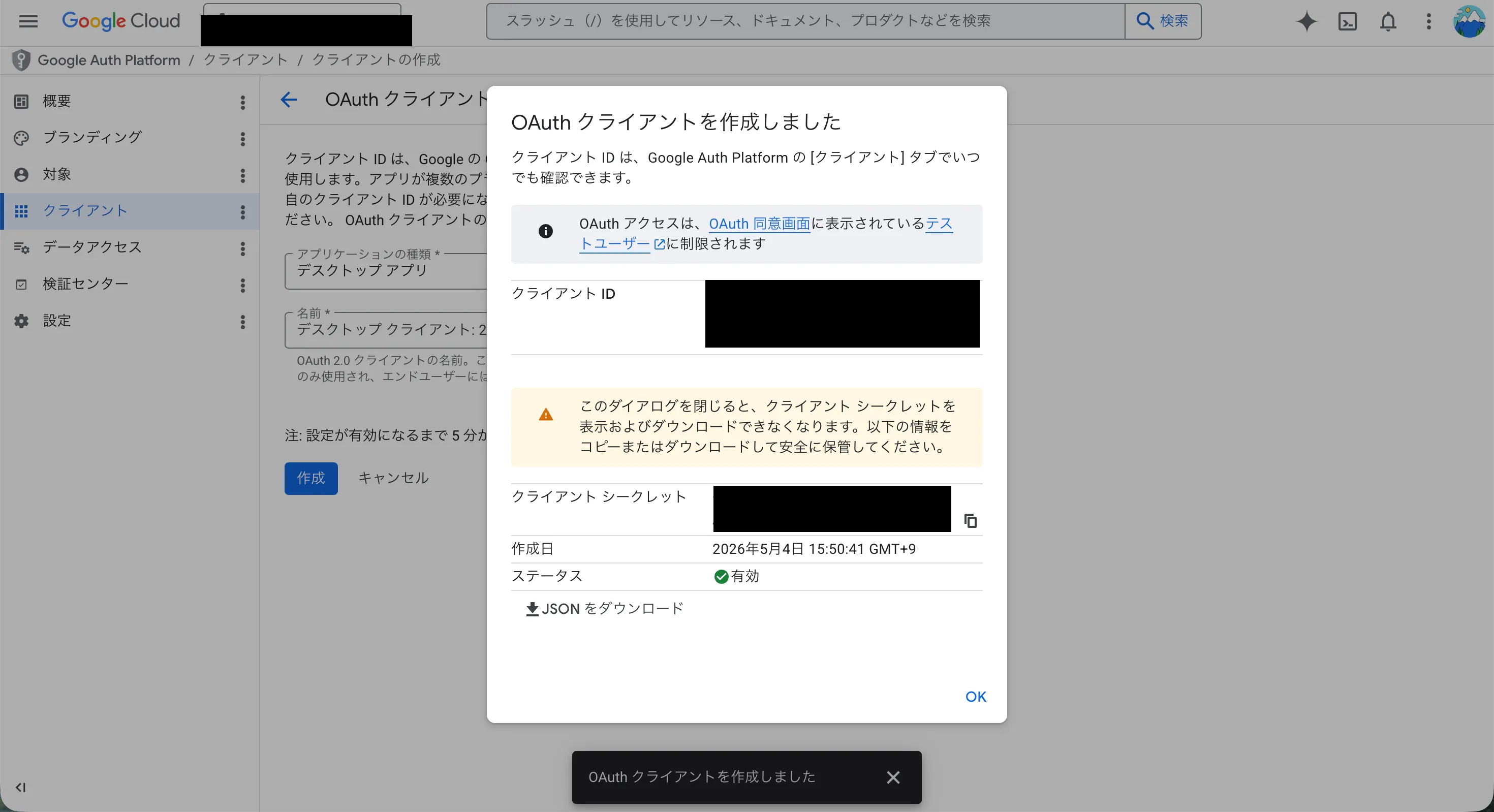Go to the クライアント breadcrumb link
The height and width of the screenshot is (812, 1494).
245,60
